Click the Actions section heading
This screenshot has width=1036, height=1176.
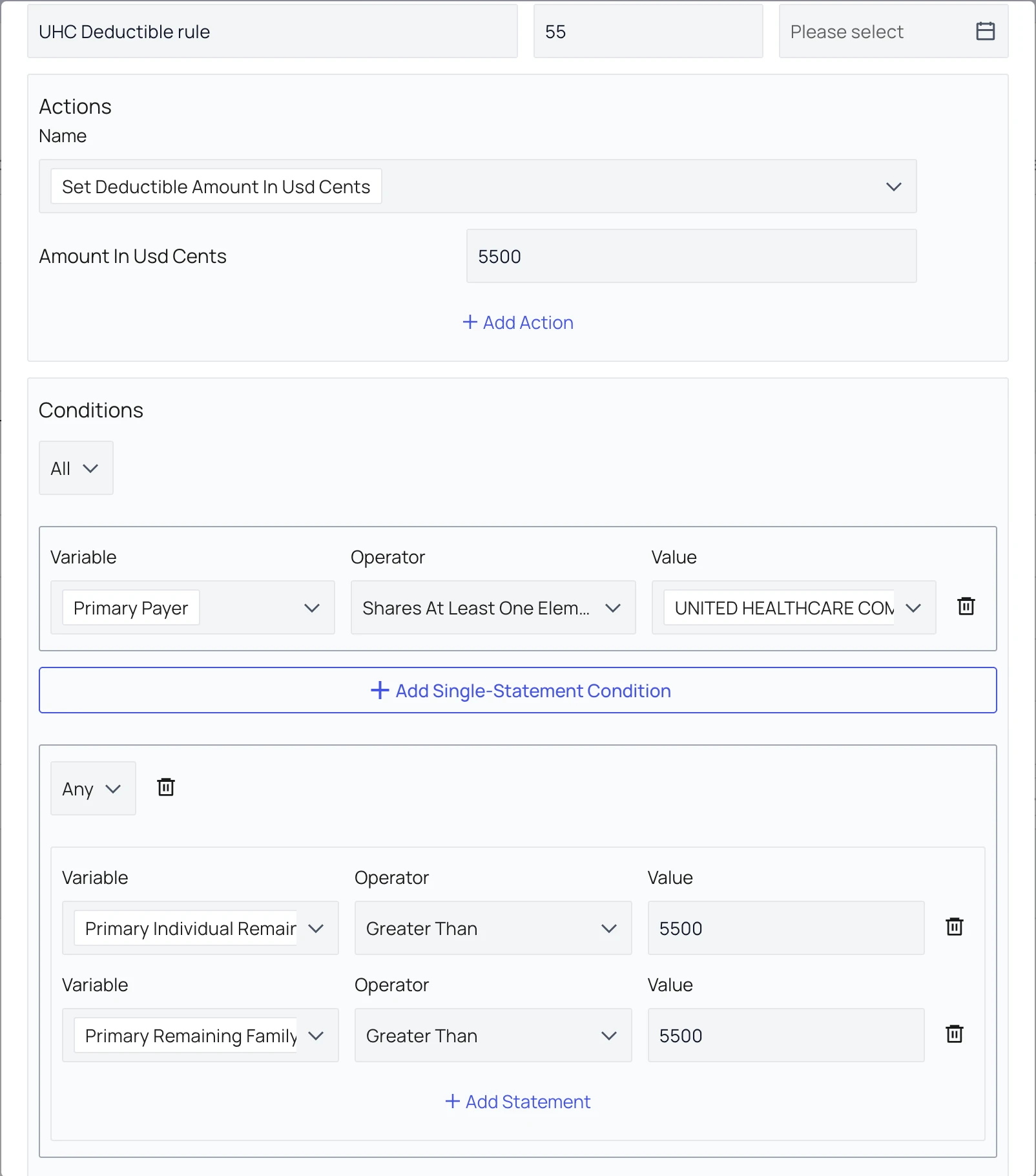coord(76,107)
